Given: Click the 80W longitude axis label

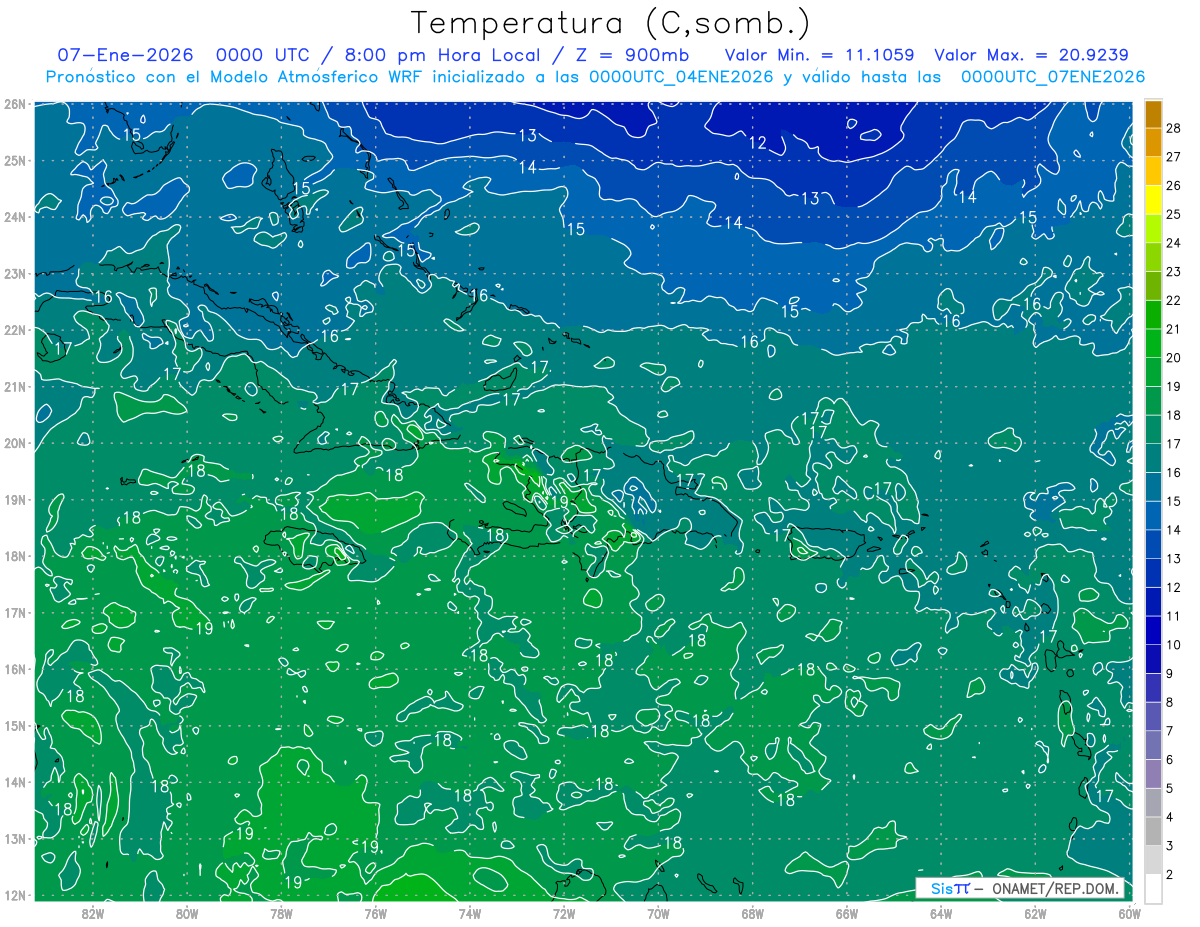Looking at the screenshot, I should [186, 913].
